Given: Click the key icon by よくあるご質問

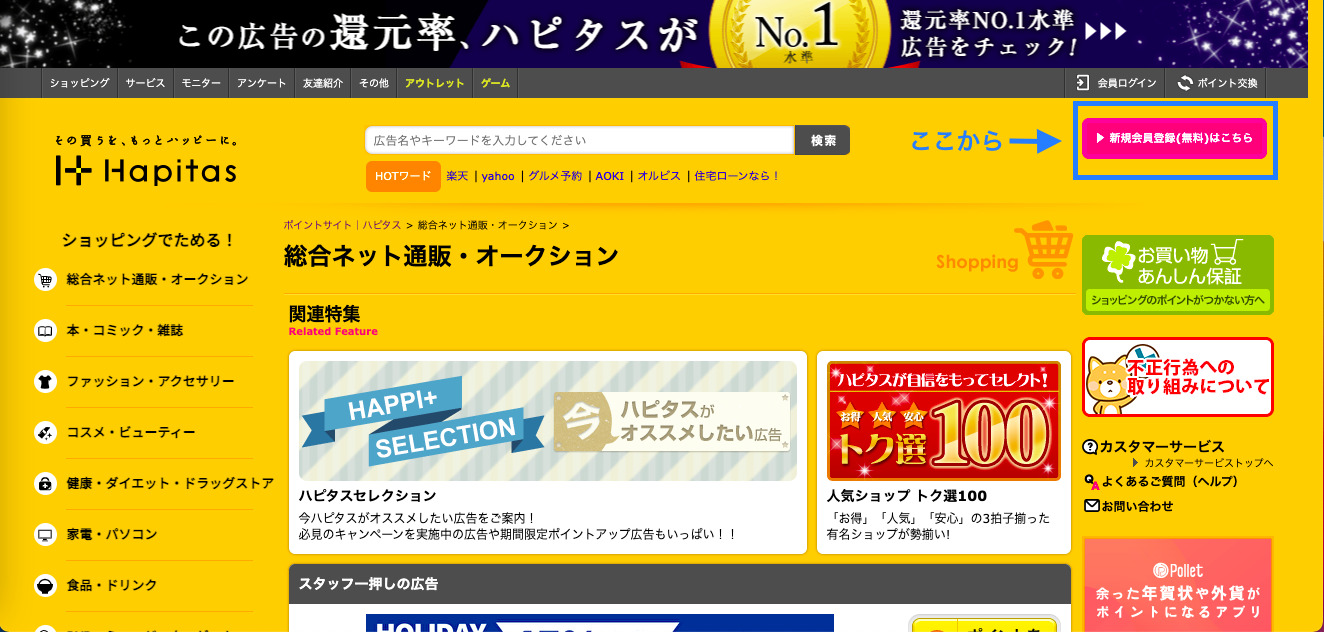Looking at the screenshot, I should (1091, 482).
